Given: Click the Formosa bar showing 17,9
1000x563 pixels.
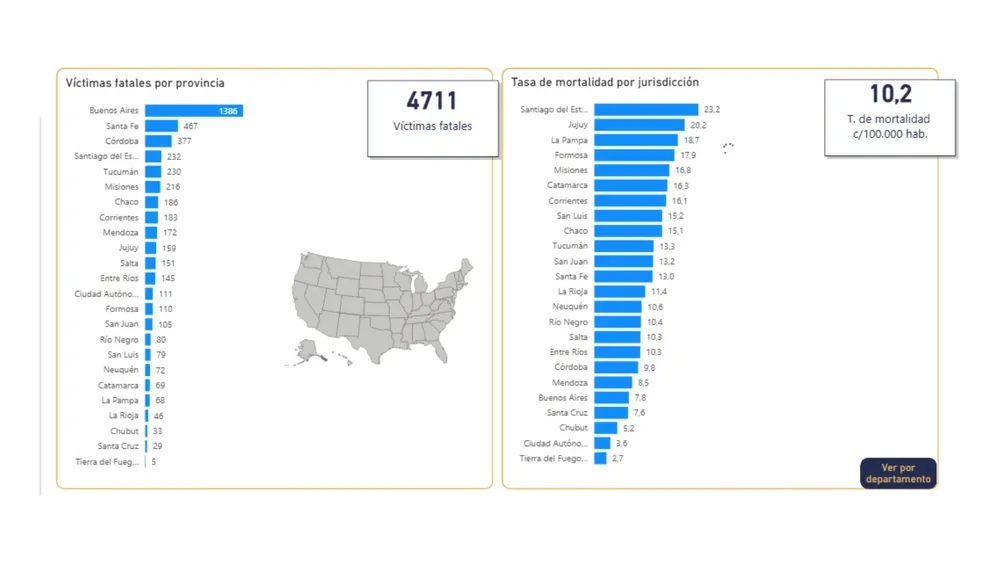Looking at the screenshot, I should pyautogui.click(x=633, y=155).
